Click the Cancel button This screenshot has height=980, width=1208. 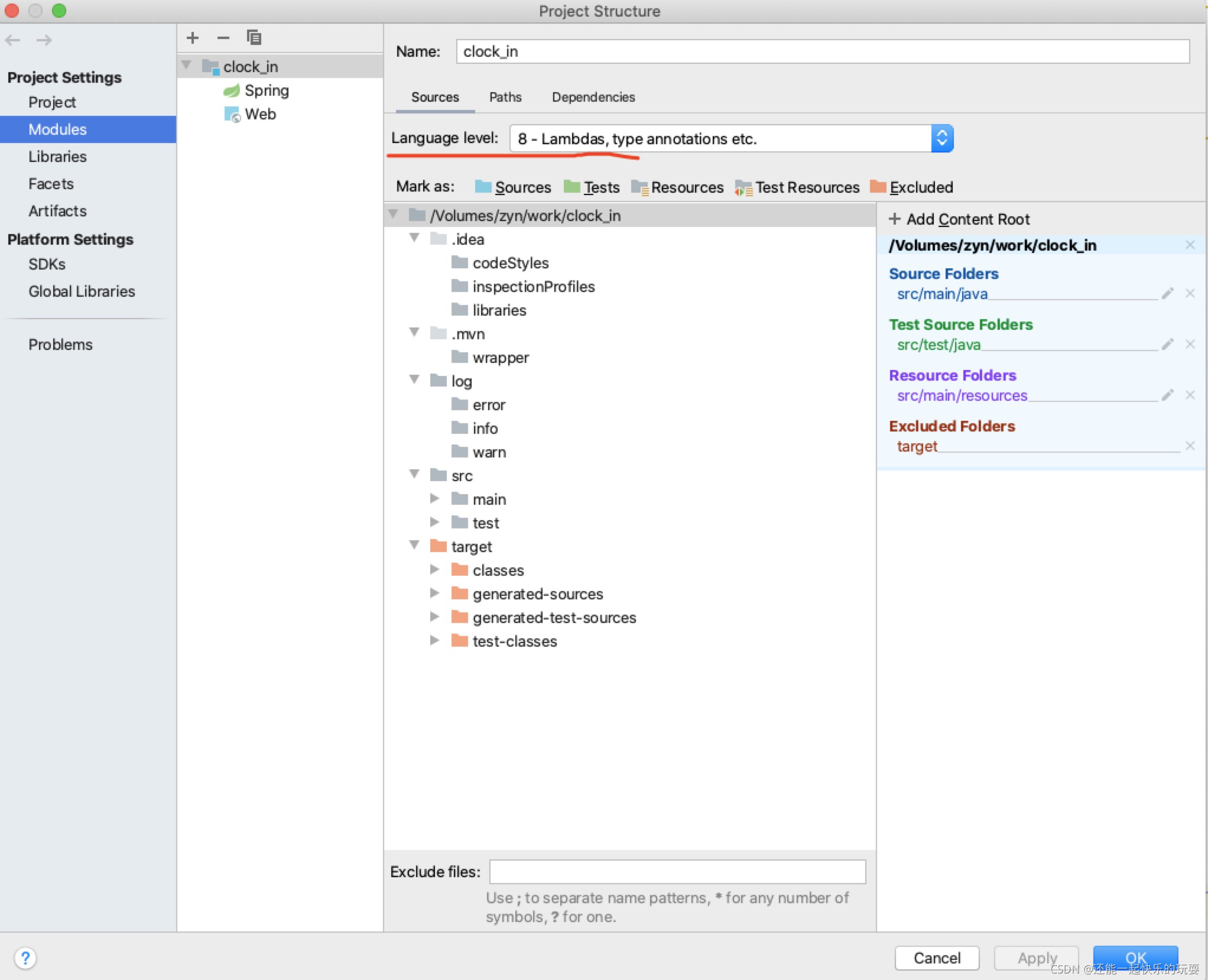936,958
